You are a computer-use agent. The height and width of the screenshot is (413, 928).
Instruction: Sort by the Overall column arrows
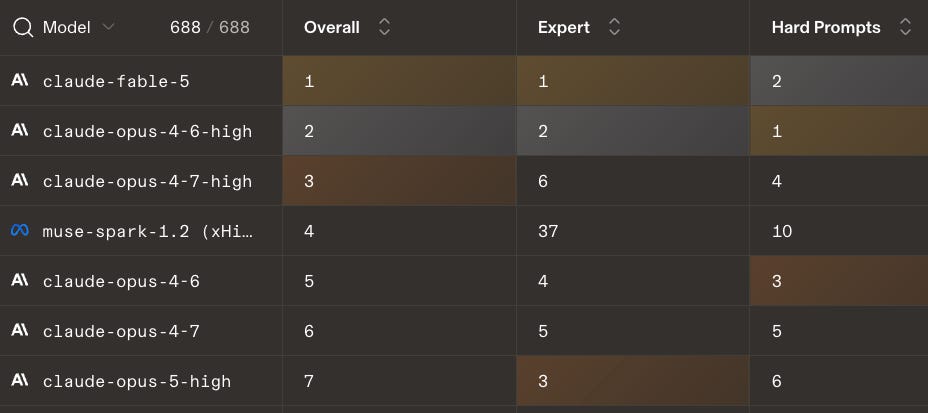384,27
